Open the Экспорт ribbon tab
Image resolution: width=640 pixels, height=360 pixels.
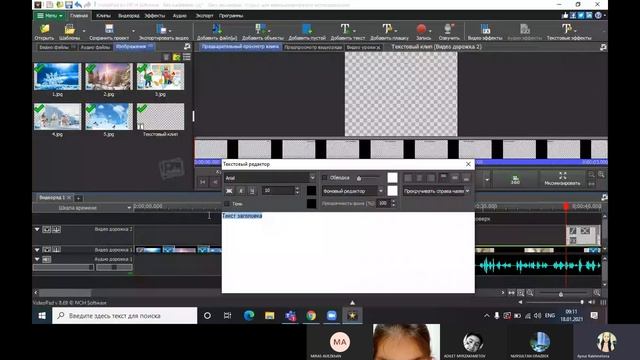204,16
